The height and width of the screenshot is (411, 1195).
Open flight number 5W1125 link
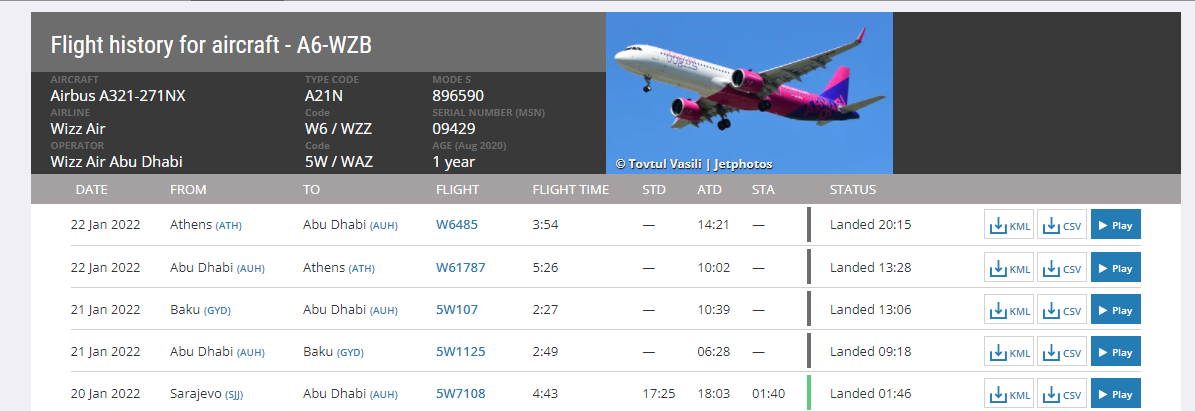[x=460, y=352]
